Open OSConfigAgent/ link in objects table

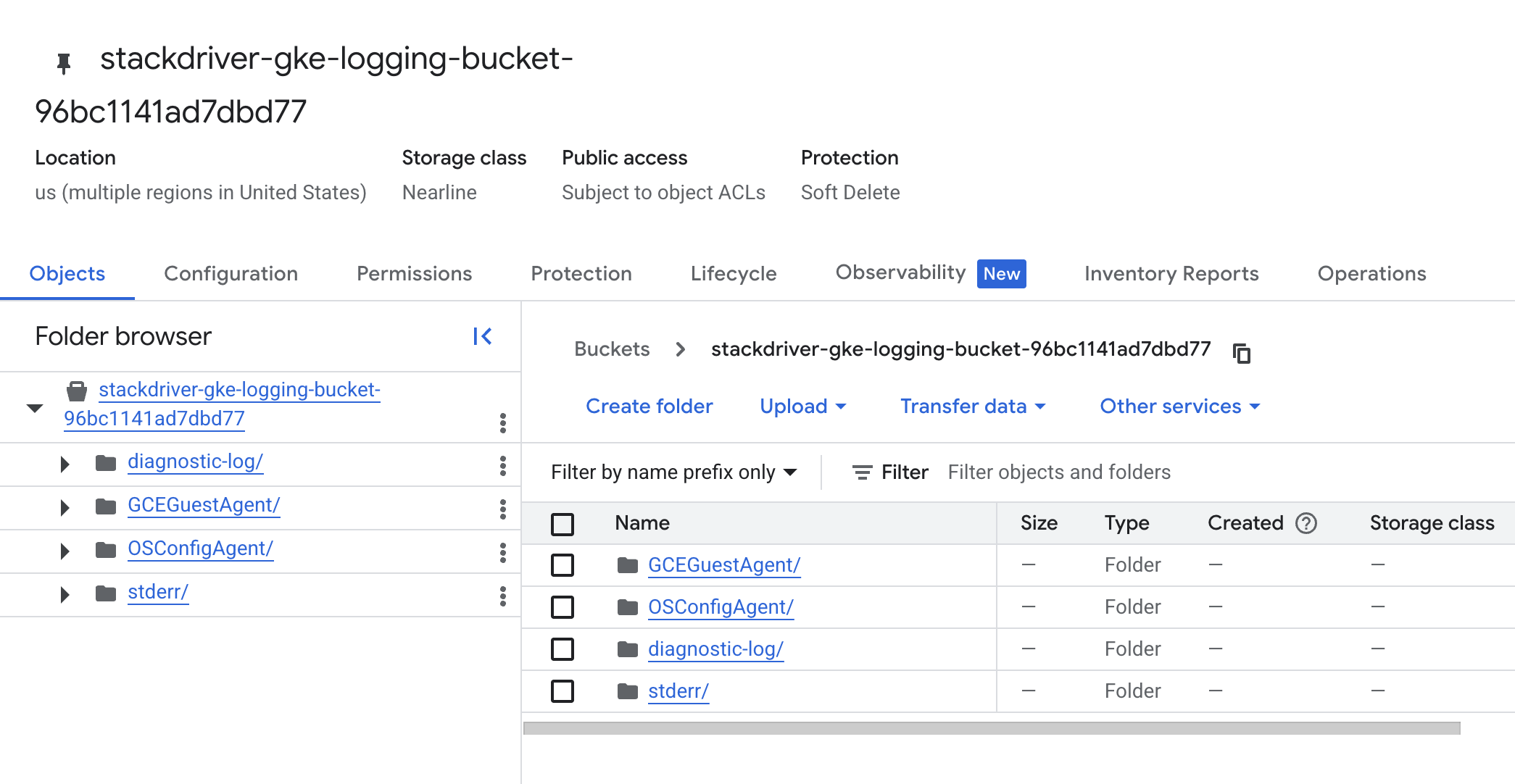coord(721,607)
